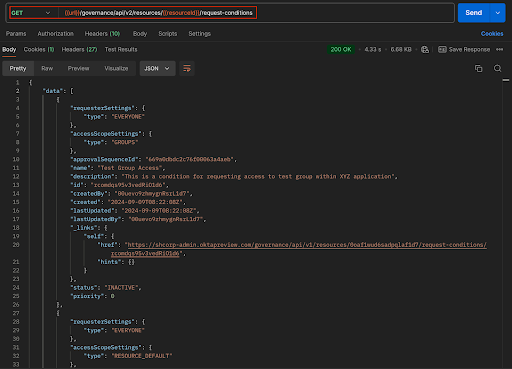Open the Send options dropdown arrow
512x369 pixels.
(498, 13)
